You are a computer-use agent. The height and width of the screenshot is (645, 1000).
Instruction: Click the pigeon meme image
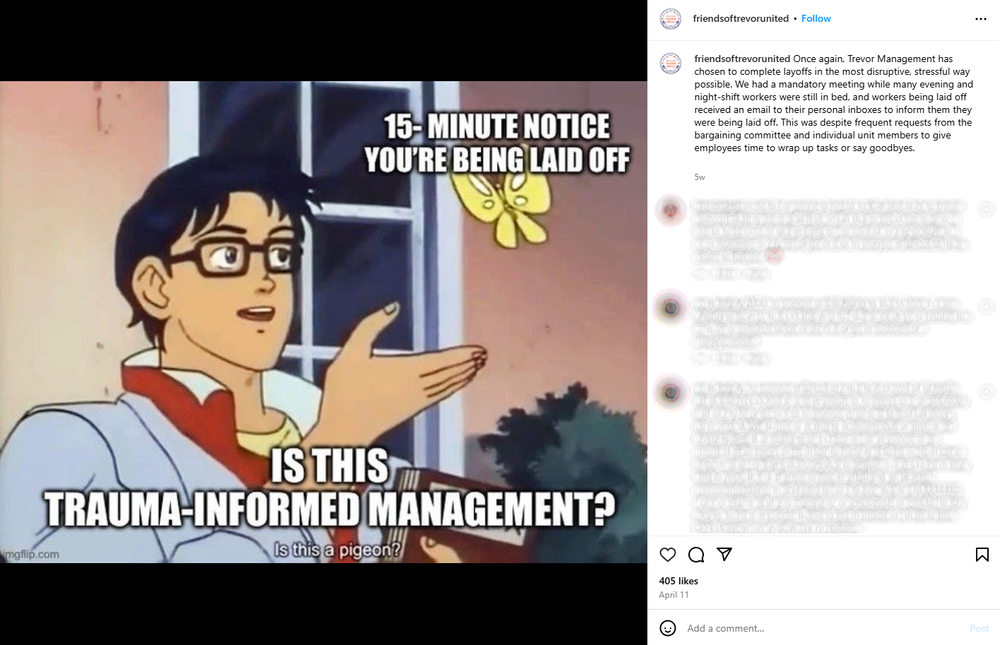pyautogui.click(x=323, y=322)
